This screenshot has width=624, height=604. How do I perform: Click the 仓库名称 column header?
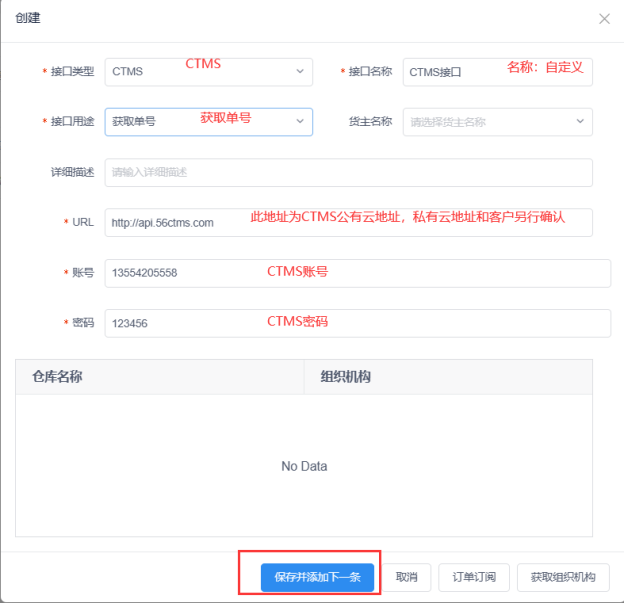[160, 377]
